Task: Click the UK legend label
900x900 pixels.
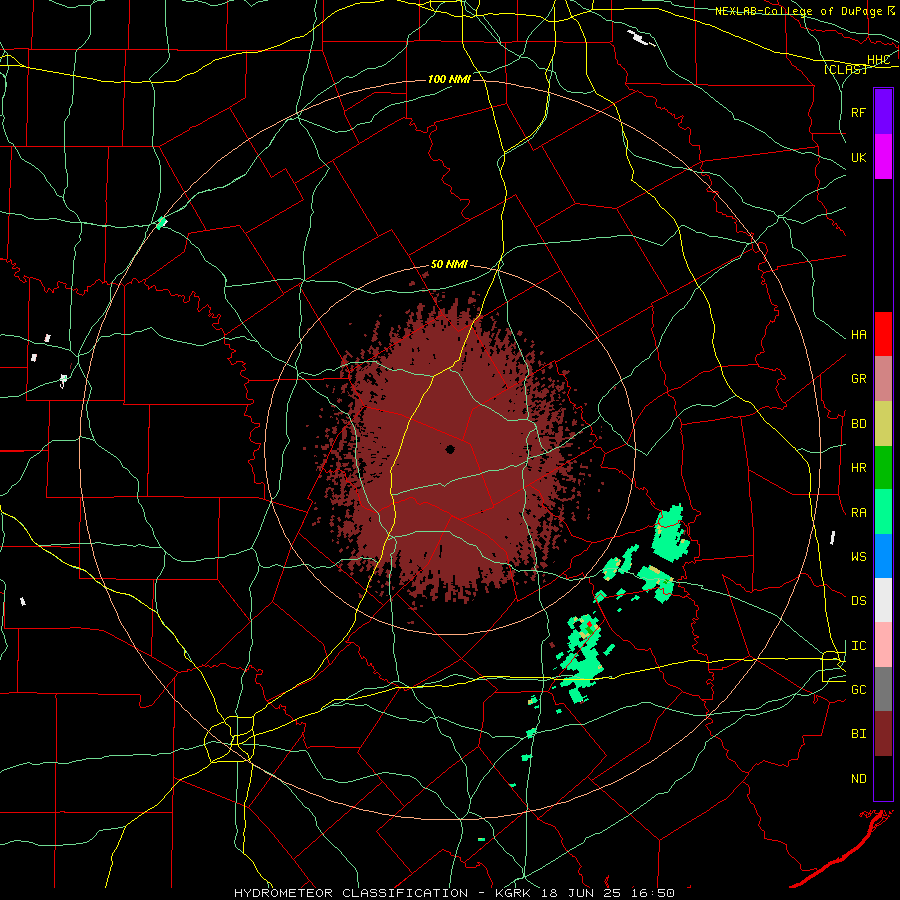Action: [858, 157]
